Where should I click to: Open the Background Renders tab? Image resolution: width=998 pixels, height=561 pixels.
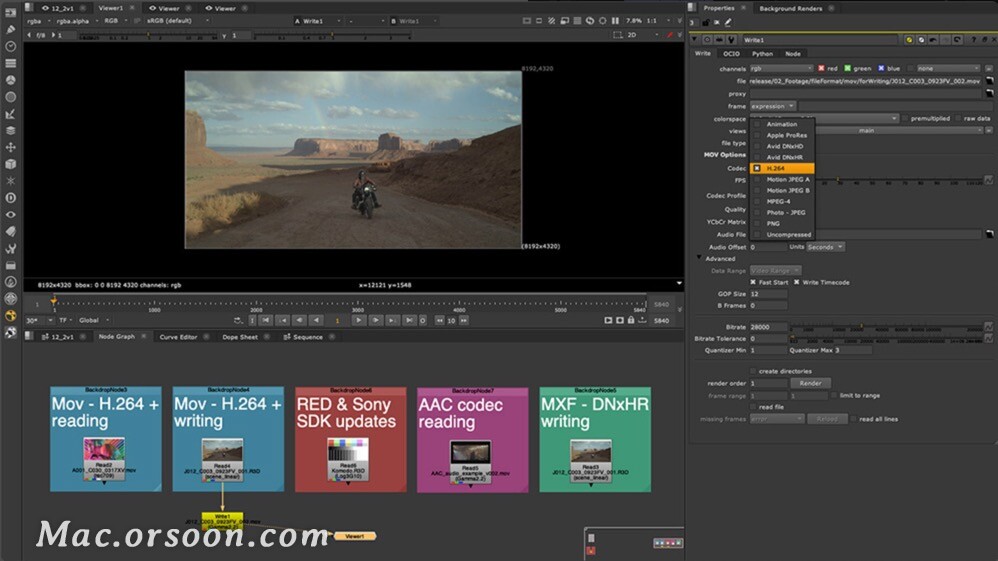click(791, 8)
